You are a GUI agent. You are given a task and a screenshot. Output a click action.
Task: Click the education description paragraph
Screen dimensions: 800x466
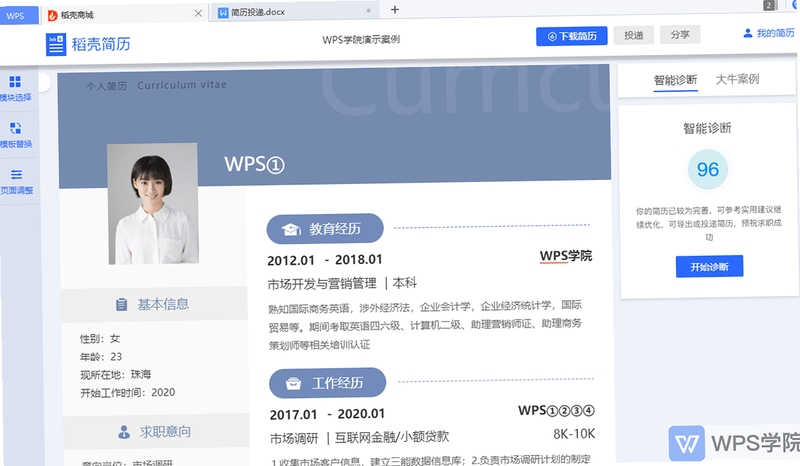pyautogui.click(x=425, y=325)
